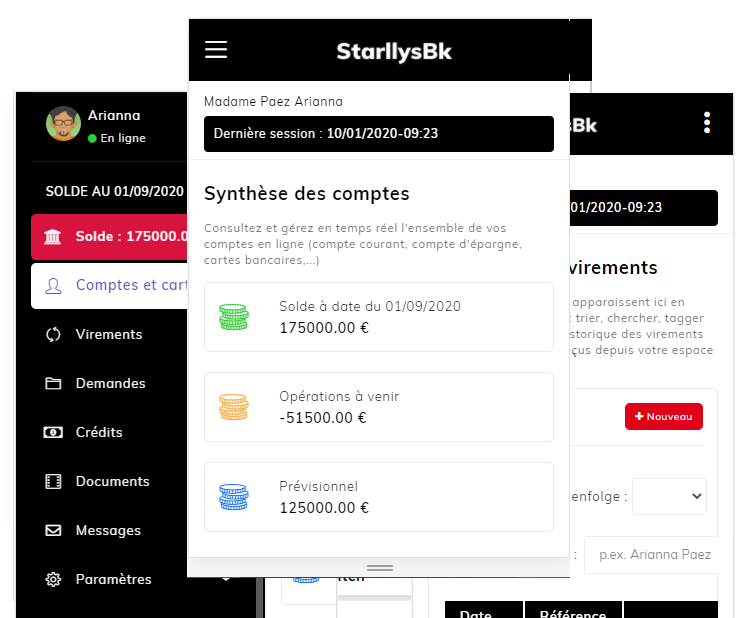Click the blue coins Prévisionnel icon

(234, 497)
